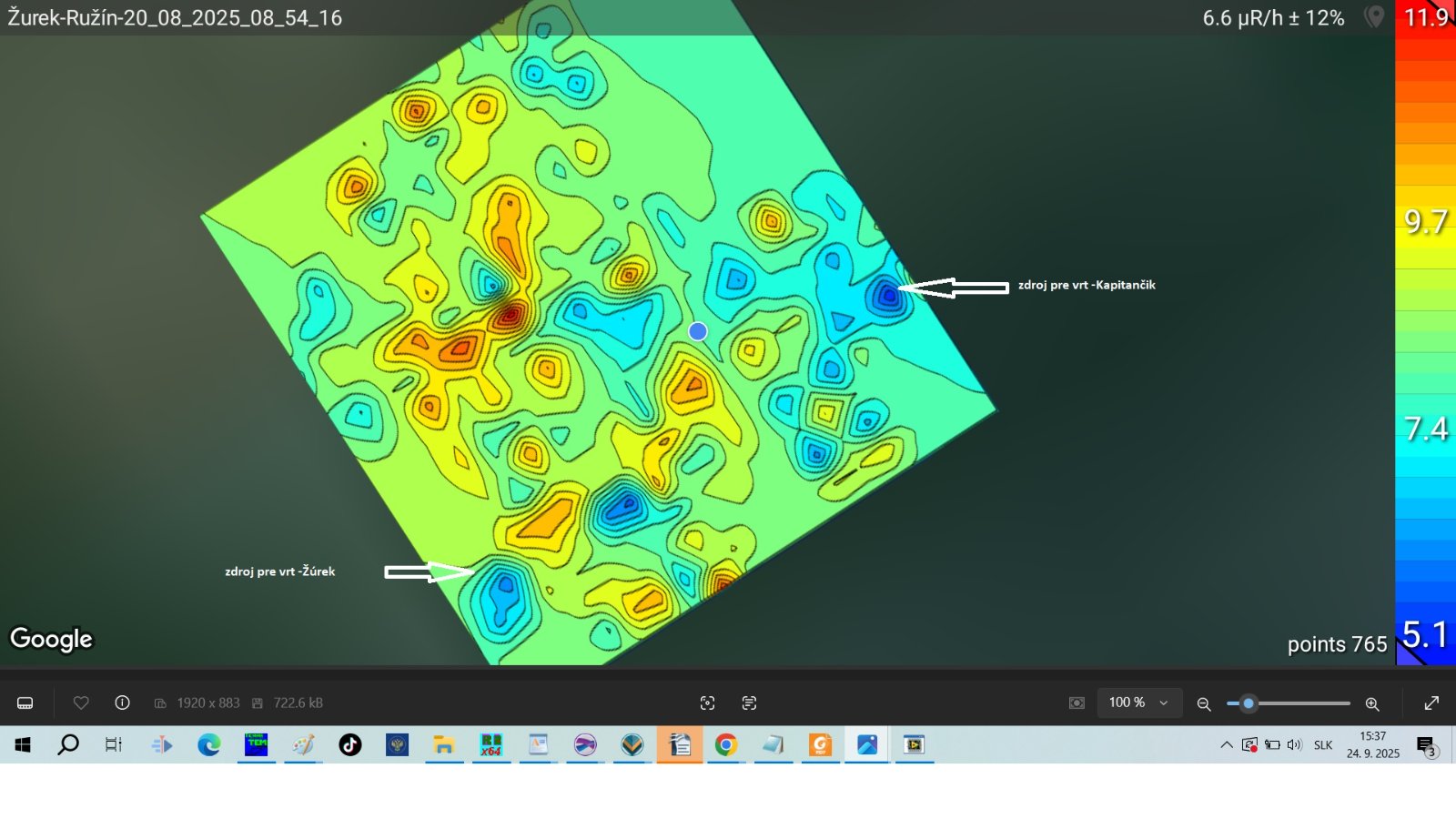Screen dimensions: 1456x819
Task: Toggle the filmstrip view icon
Action: [25, 703]
